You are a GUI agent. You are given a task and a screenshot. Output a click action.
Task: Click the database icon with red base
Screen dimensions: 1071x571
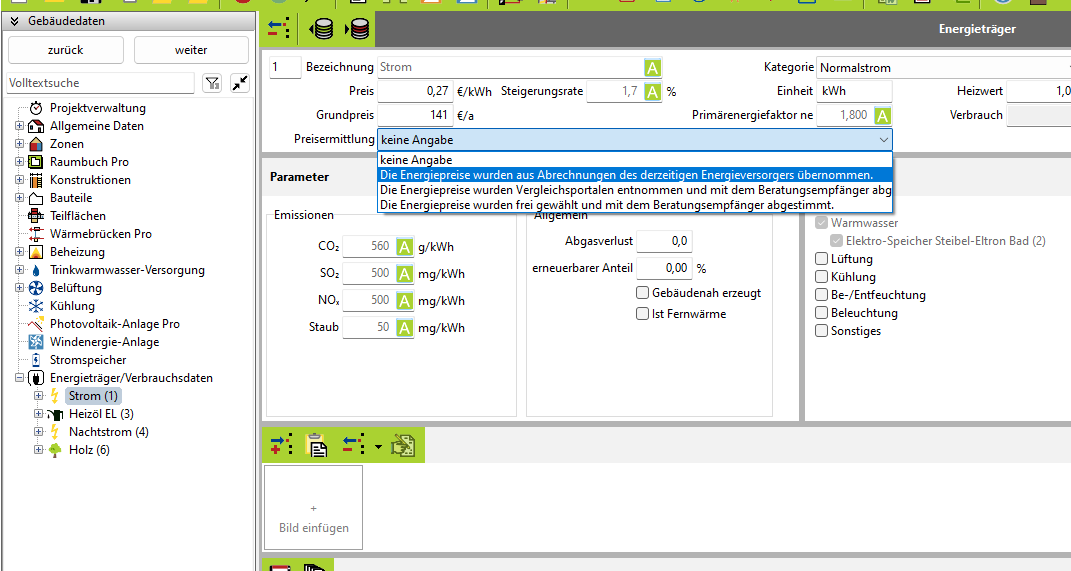click(x=357, y=30)
